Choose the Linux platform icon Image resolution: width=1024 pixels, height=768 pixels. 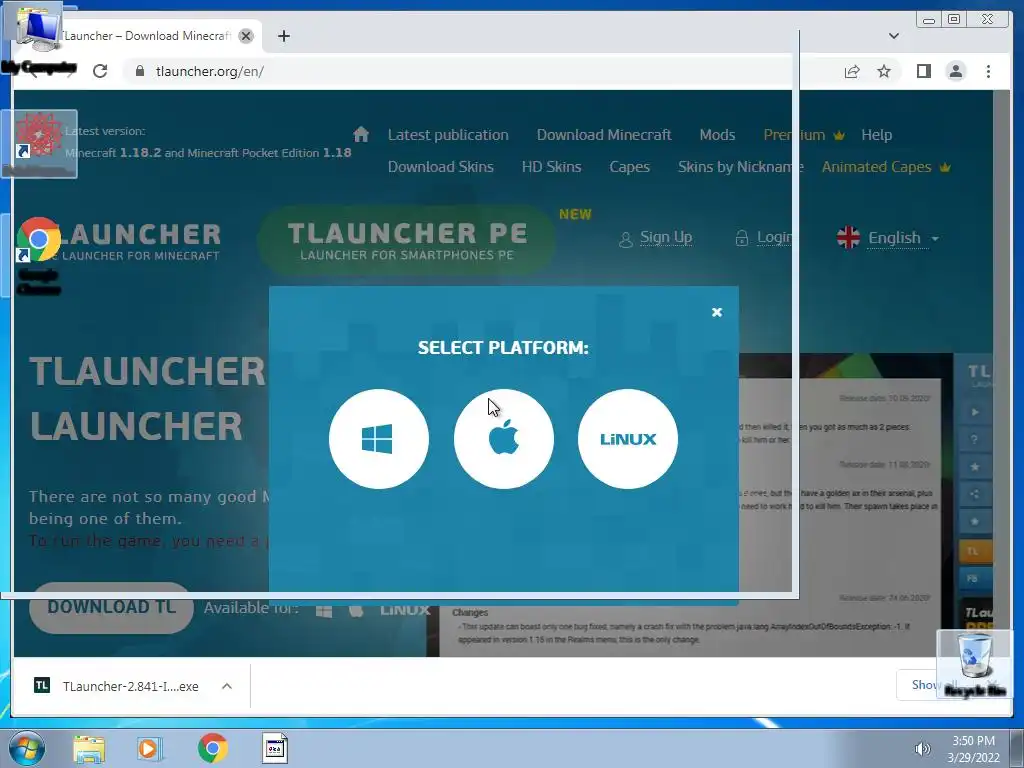(628, 439)
